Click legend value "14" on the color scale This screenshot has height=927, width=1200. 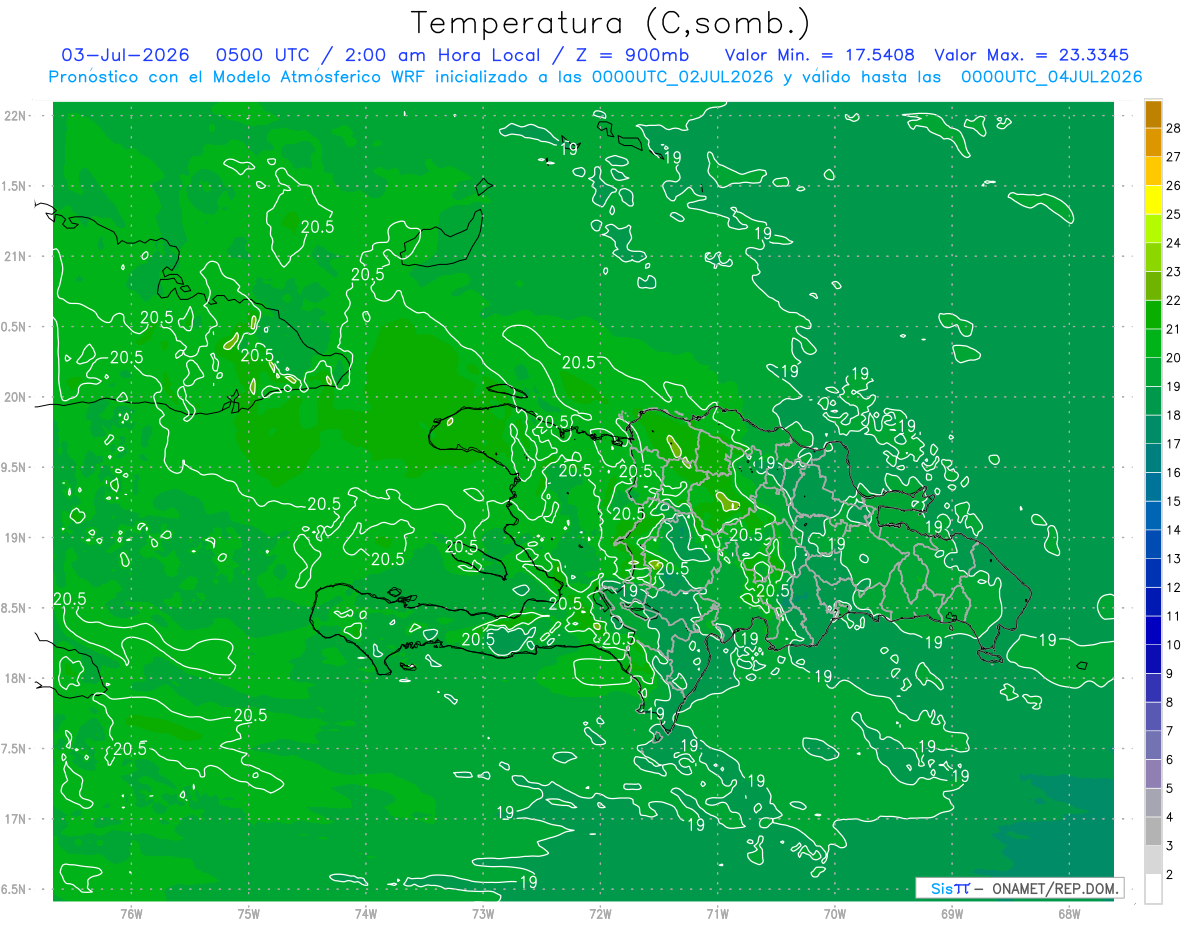tap(1174, 530)
